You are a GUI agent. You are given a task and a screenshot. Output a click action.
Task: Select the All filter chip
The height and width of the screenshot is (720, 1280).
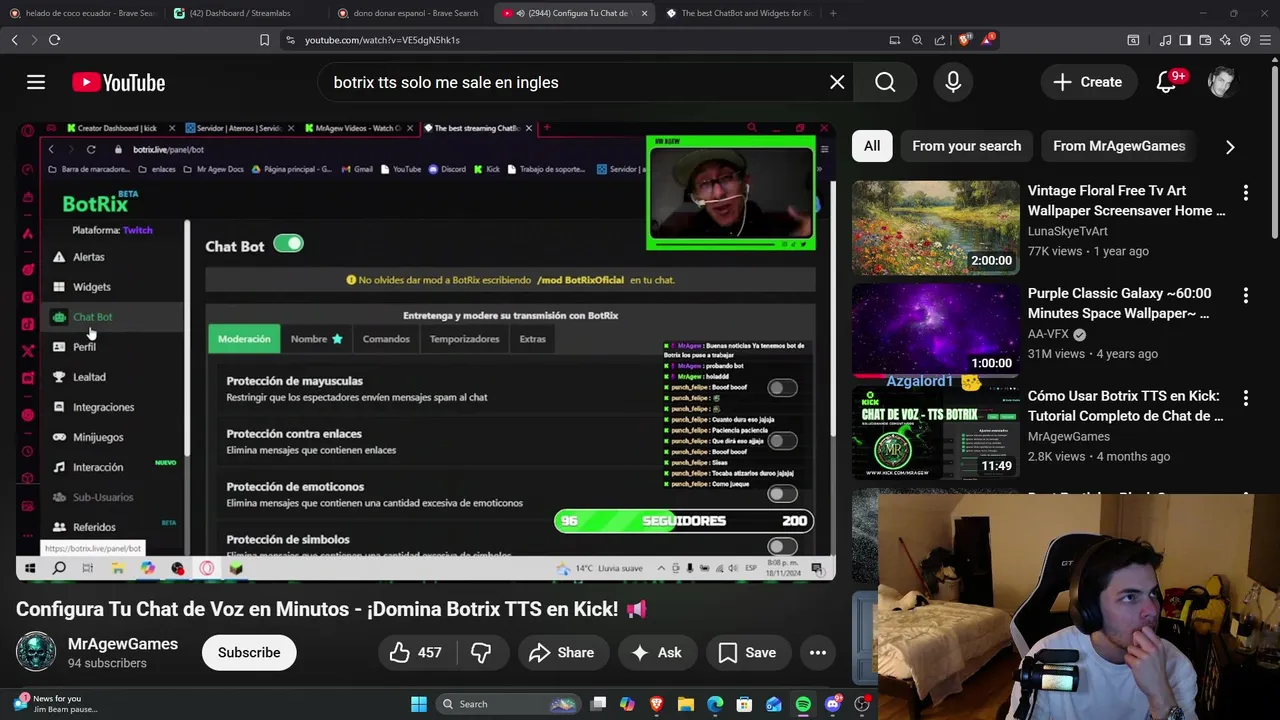click(872, 146)
